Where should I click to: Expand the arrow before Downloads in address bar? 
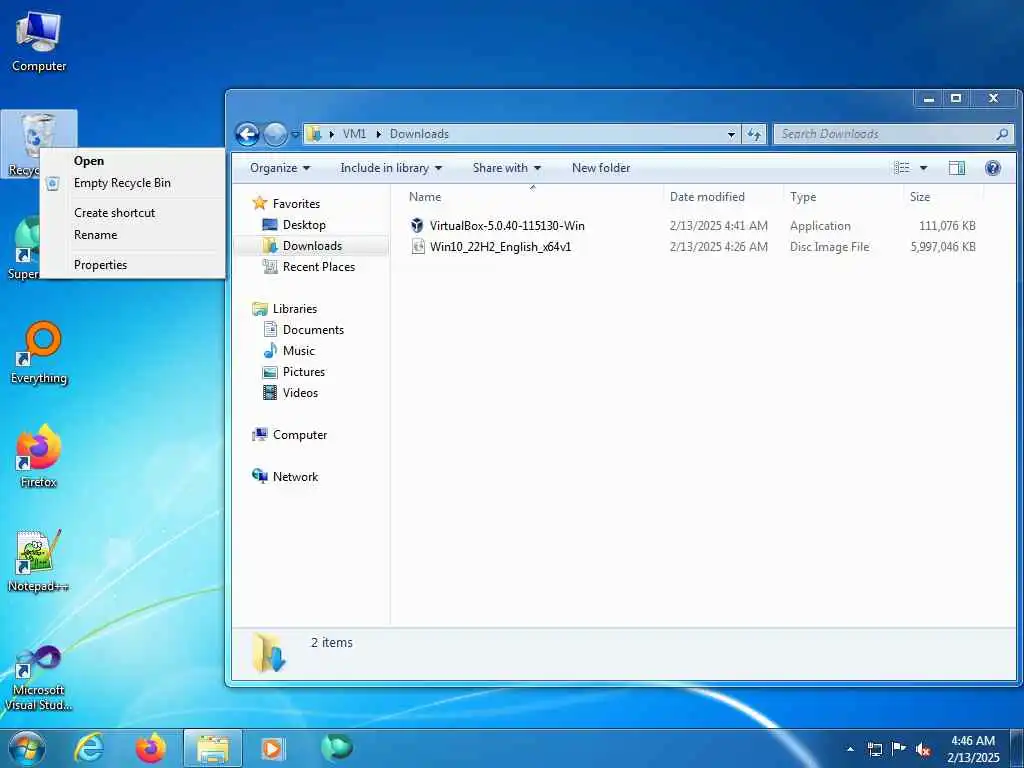378,134
